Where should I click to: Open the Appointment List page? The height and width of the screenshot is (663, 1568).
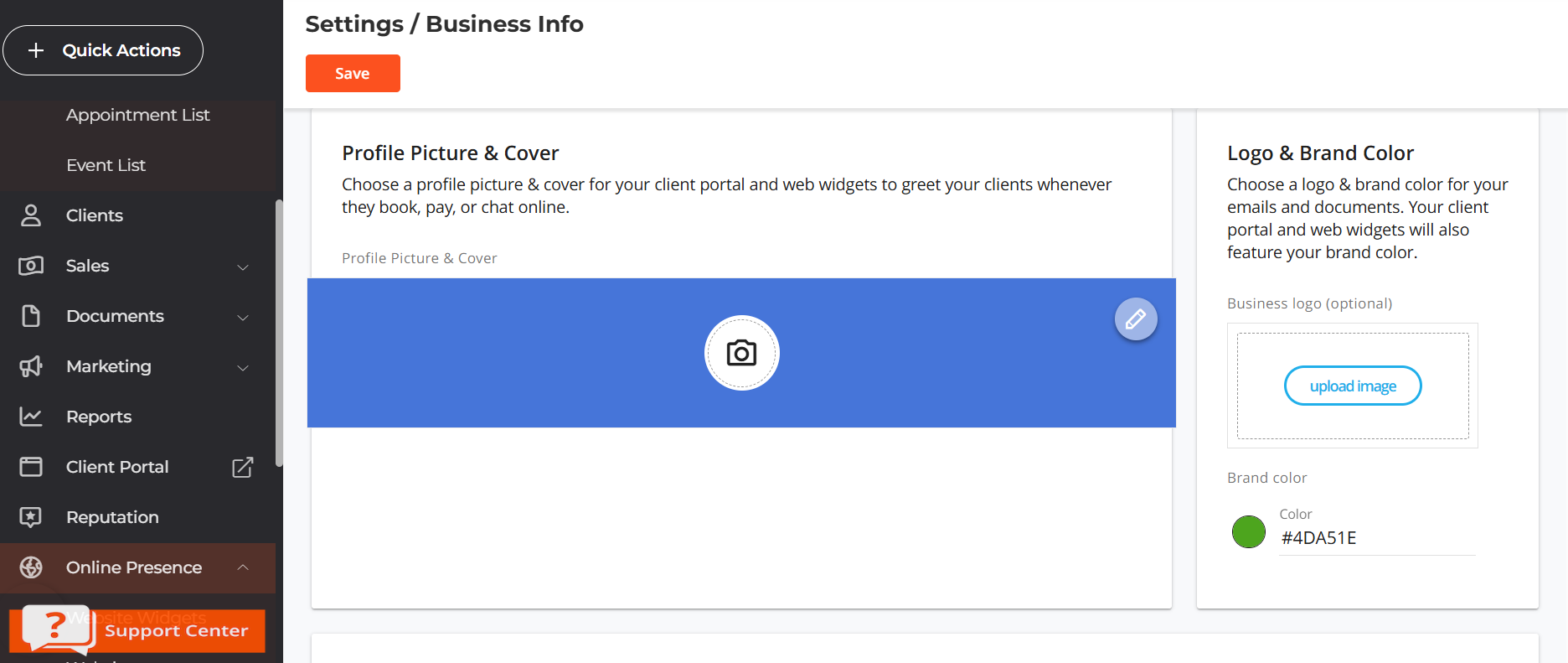(x=137, y=115)
